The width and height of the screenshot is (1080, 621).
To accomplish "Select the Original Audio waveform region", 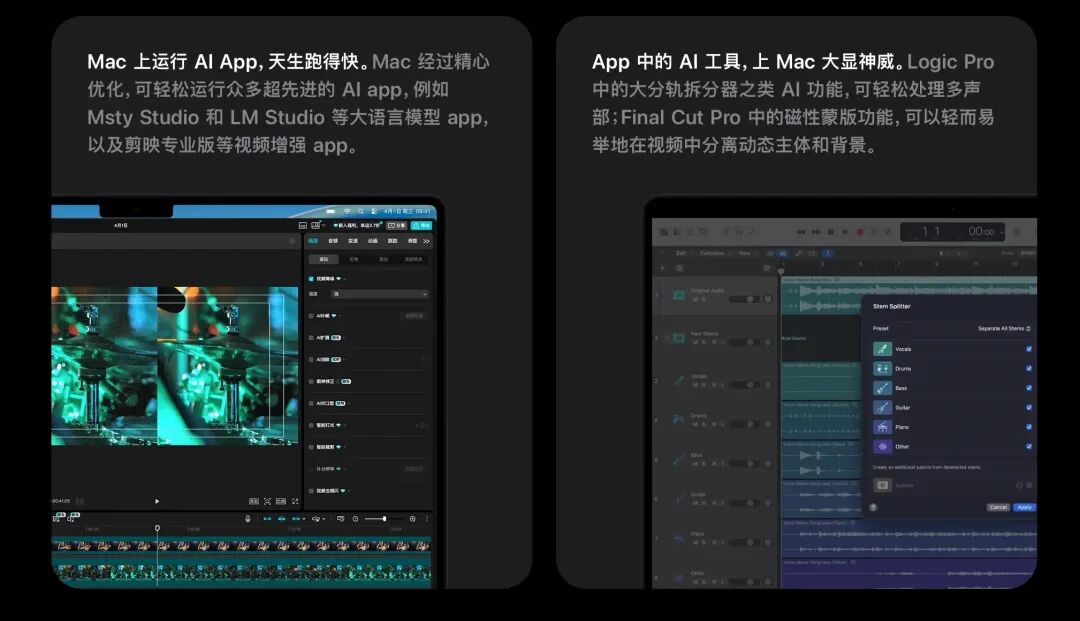I will pyautogui.click(x=909, y=296).
